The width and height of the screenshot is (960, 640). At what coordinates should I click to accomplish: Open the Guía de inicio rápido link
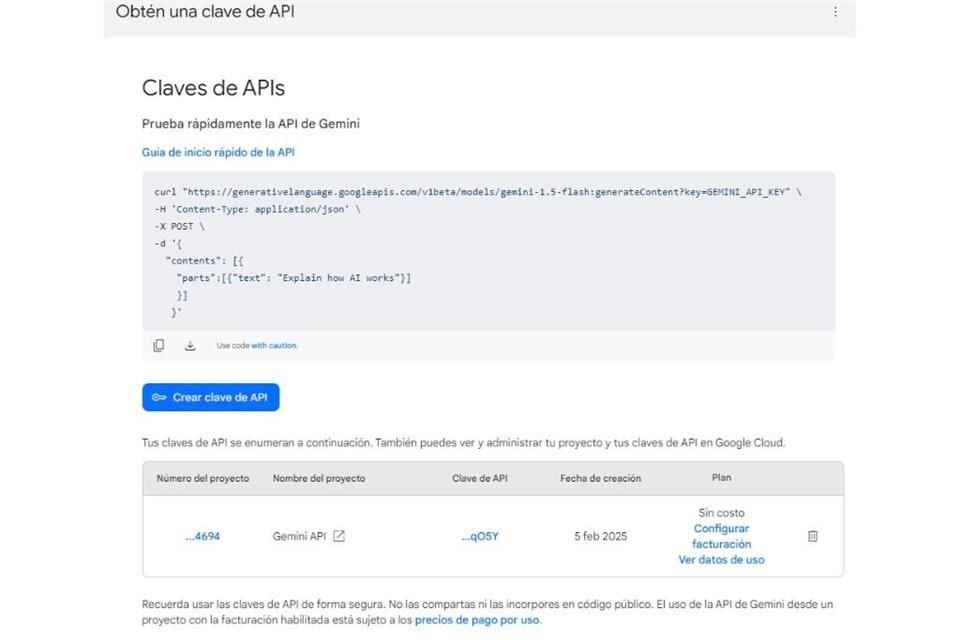[218, 152]
